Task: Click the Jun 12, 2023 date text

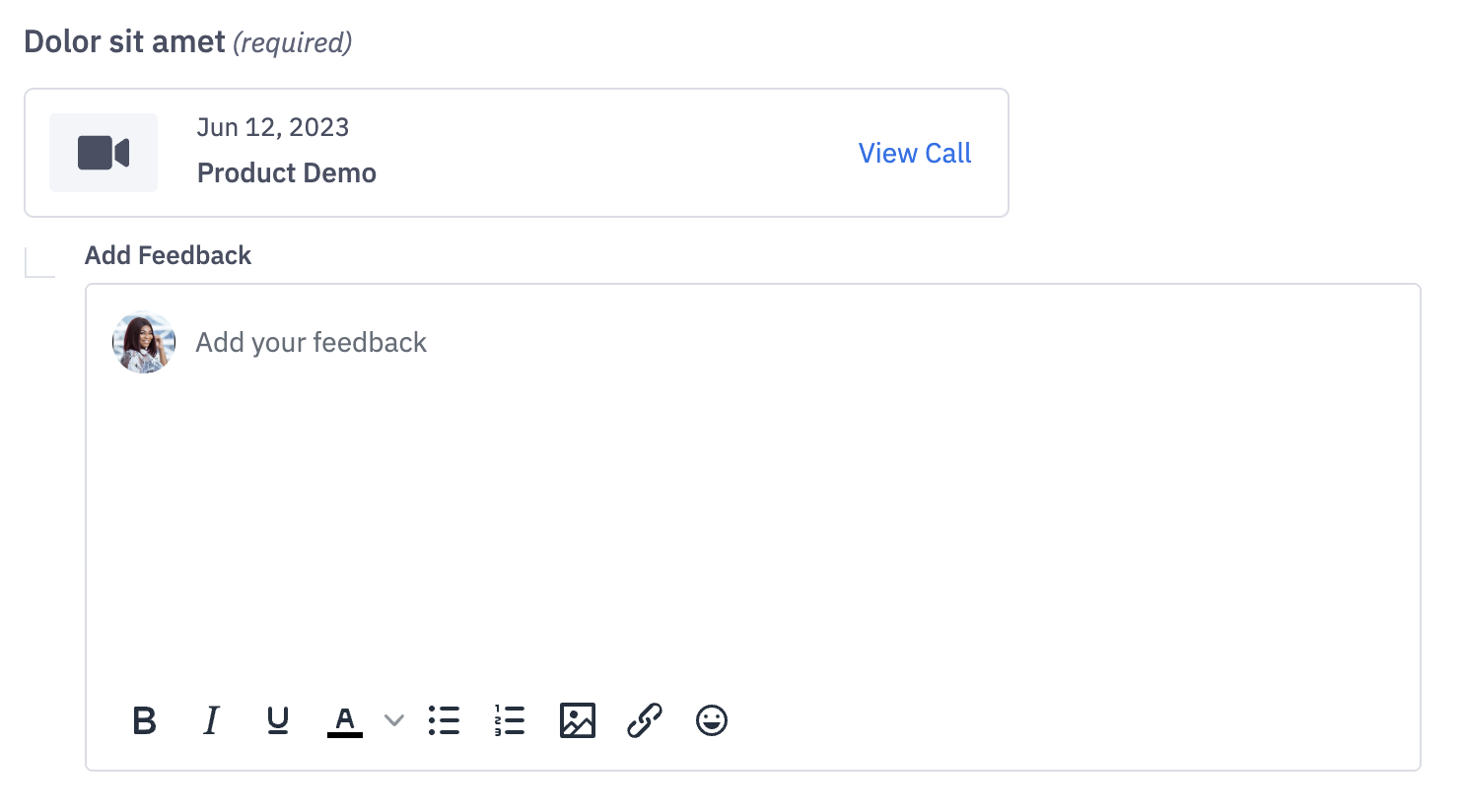Action: click(x=272, y=127)
